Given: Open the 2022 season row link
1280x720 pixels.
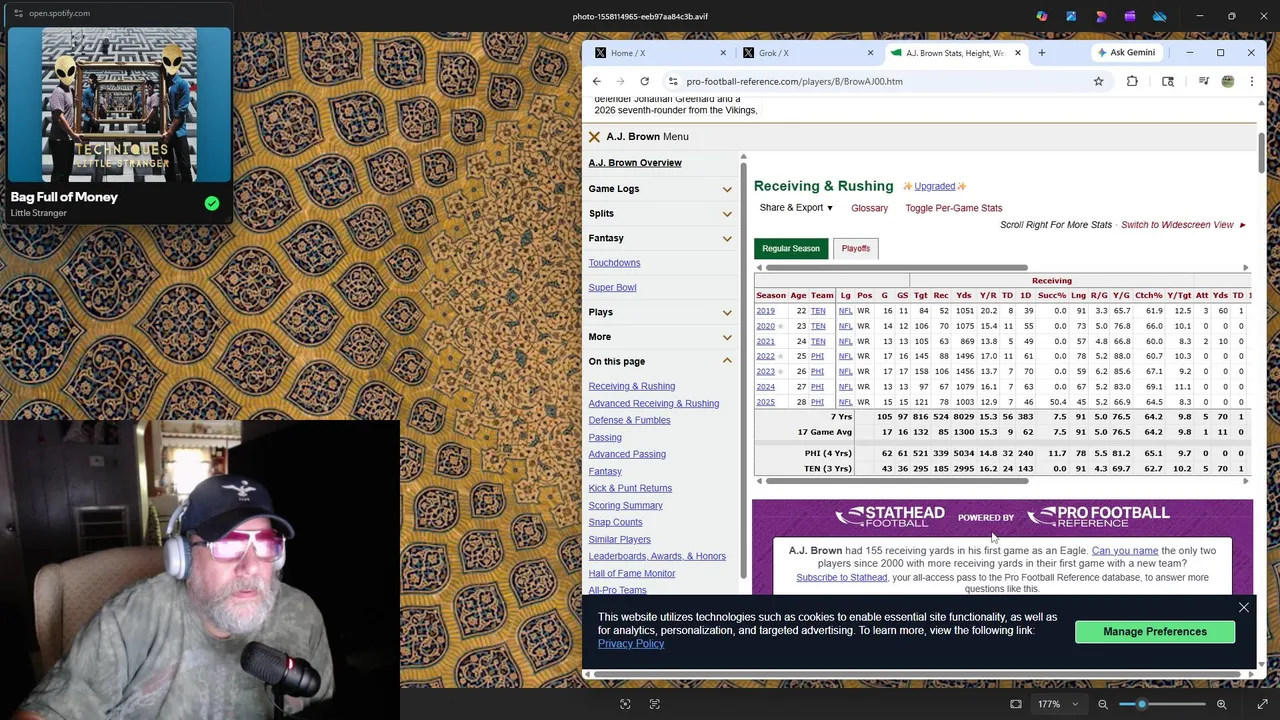Looking at the screenshot, I should [765, 356].
